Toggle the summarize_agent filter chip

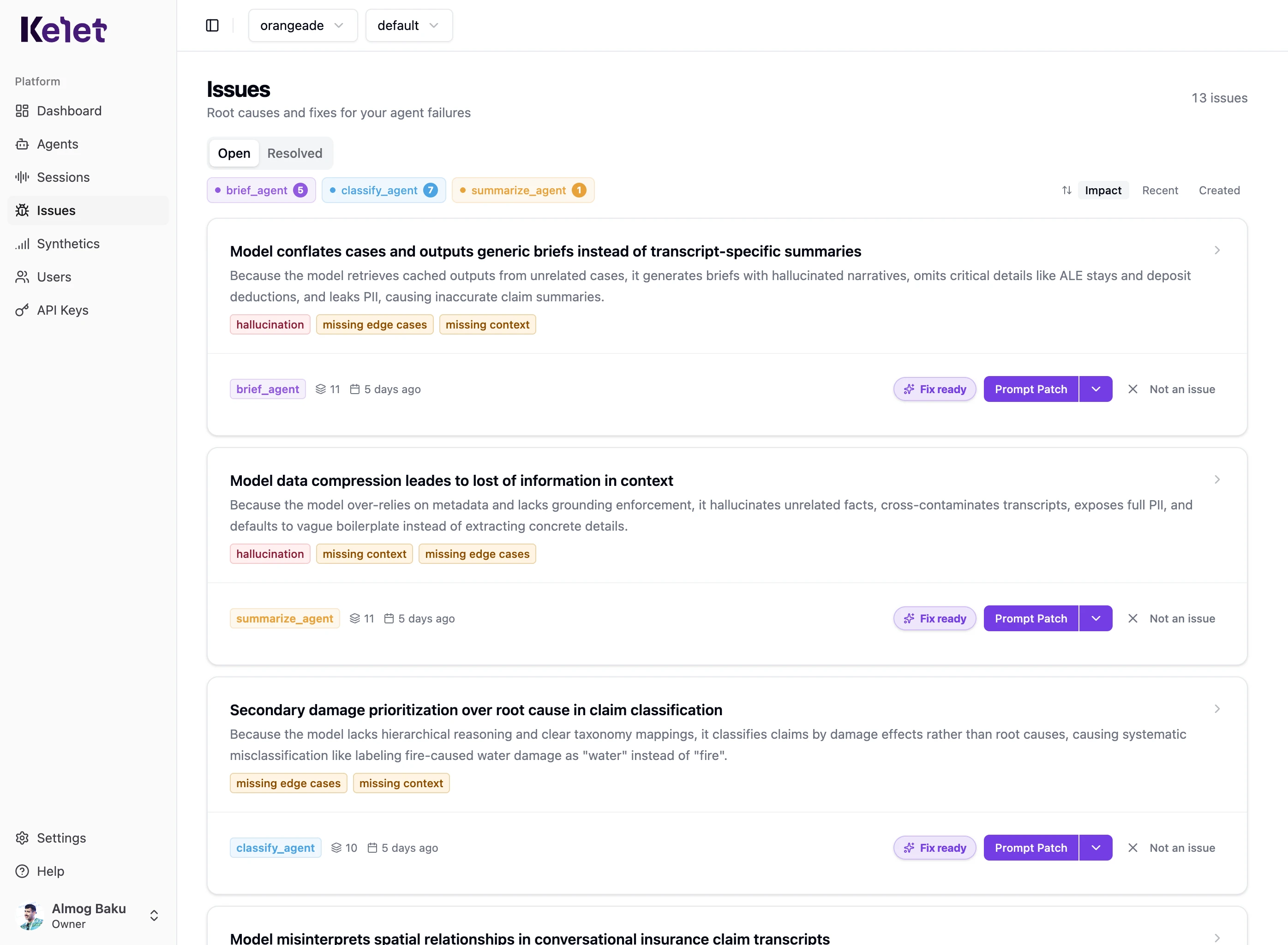click(523, 191)
